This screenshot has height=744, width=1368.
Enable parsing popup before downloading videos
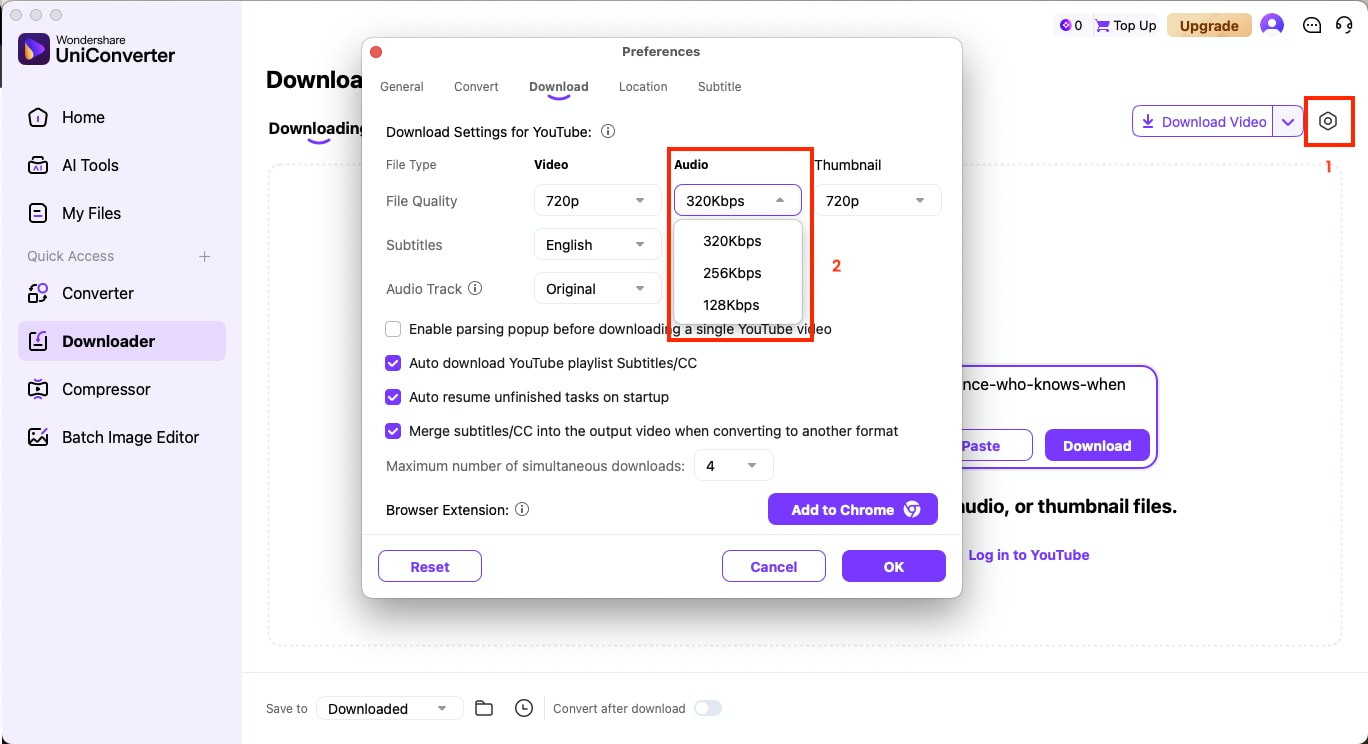[x=393, y=329]
